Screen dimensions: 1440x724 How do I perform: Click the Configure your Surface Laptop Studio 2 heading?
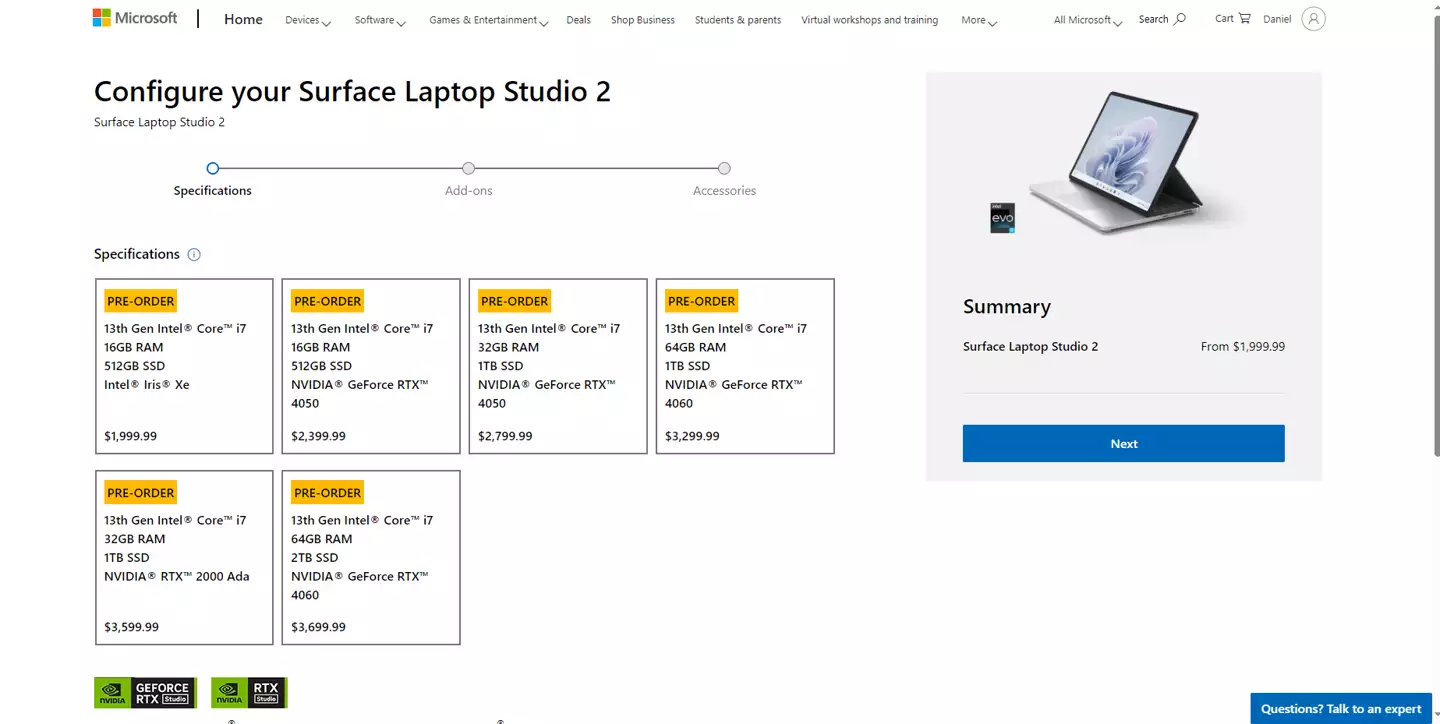(x=352, y=92)
